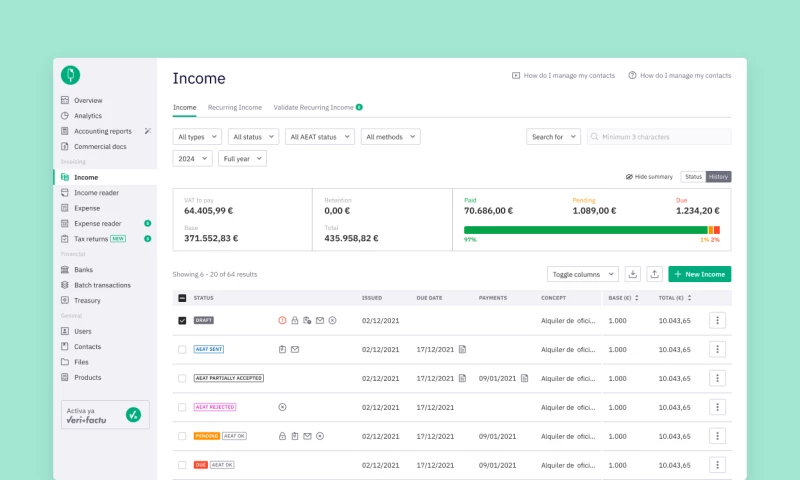Screen dimensions: 800x480
Task: Check the AEAT SENT row checkbox
Action: coord(182,349)
